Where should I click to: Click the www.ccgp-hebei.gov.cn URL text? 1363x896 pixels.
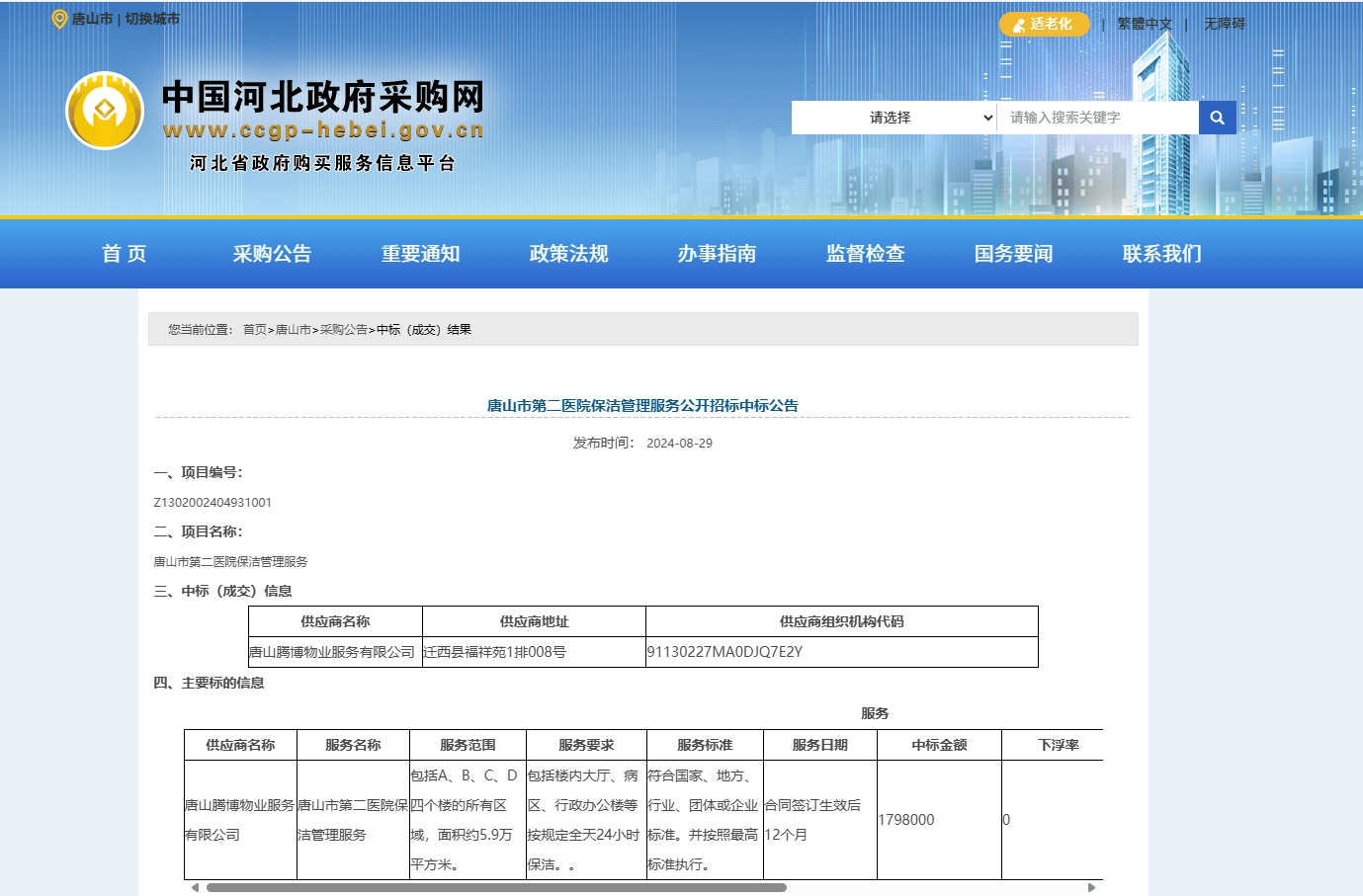pos(323,130)
